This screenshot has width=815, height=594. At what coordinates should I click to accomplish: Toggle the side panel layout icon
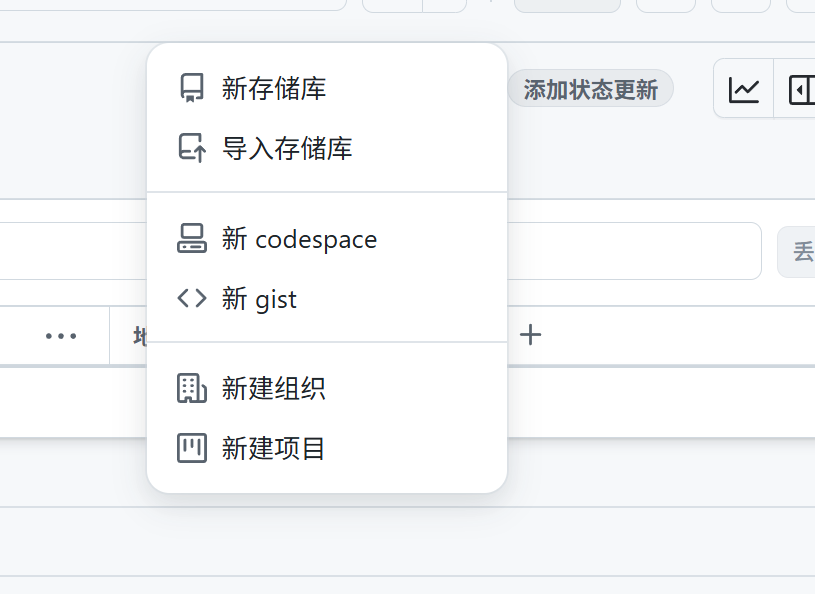coord(801,90)
